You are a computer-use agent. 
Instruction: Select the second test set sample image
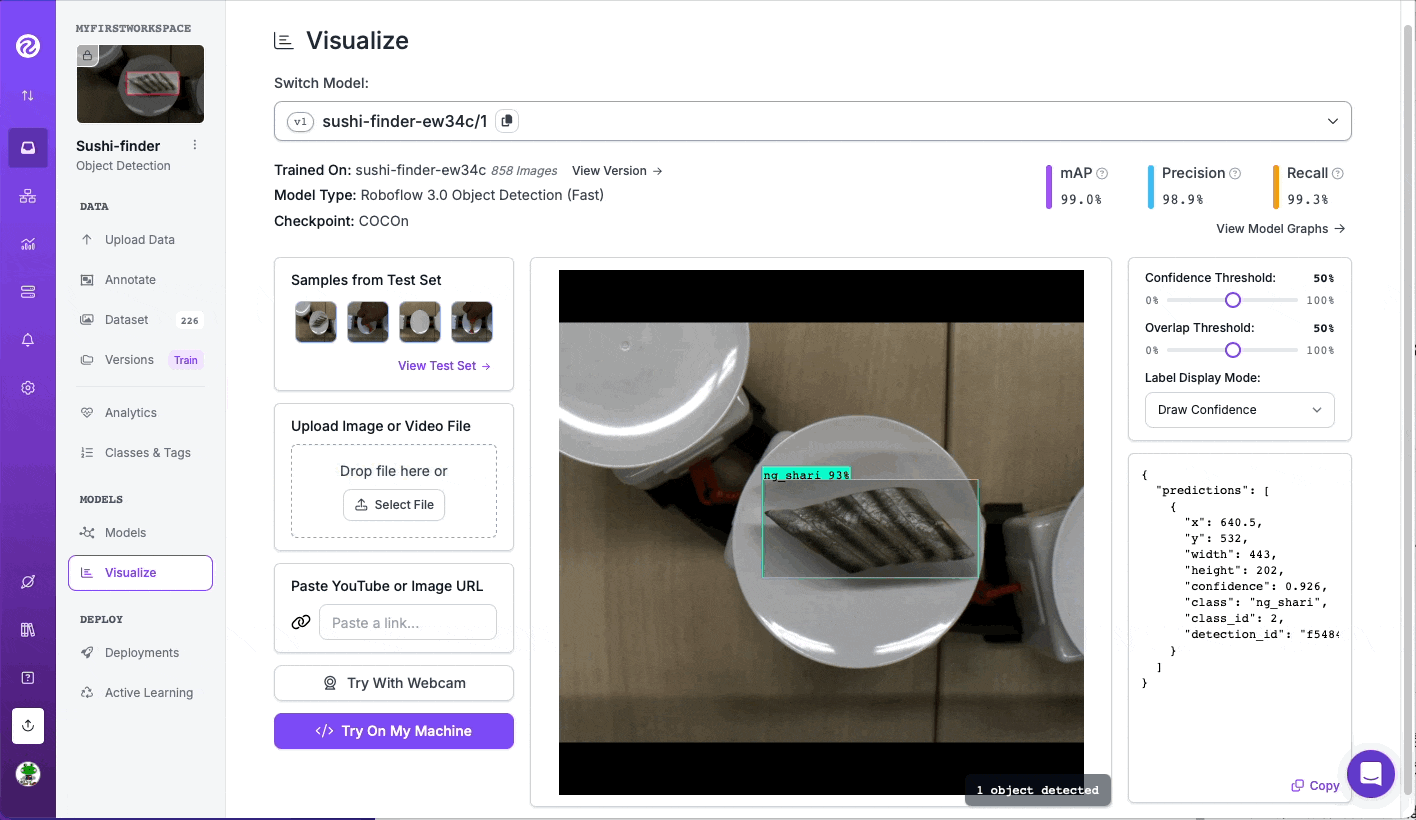point(368,322)
